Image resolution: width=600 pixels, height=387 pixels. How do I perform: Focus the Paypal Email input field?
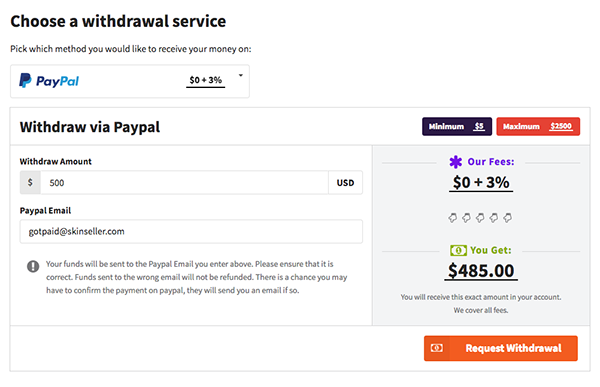click(x=191, y=231)
